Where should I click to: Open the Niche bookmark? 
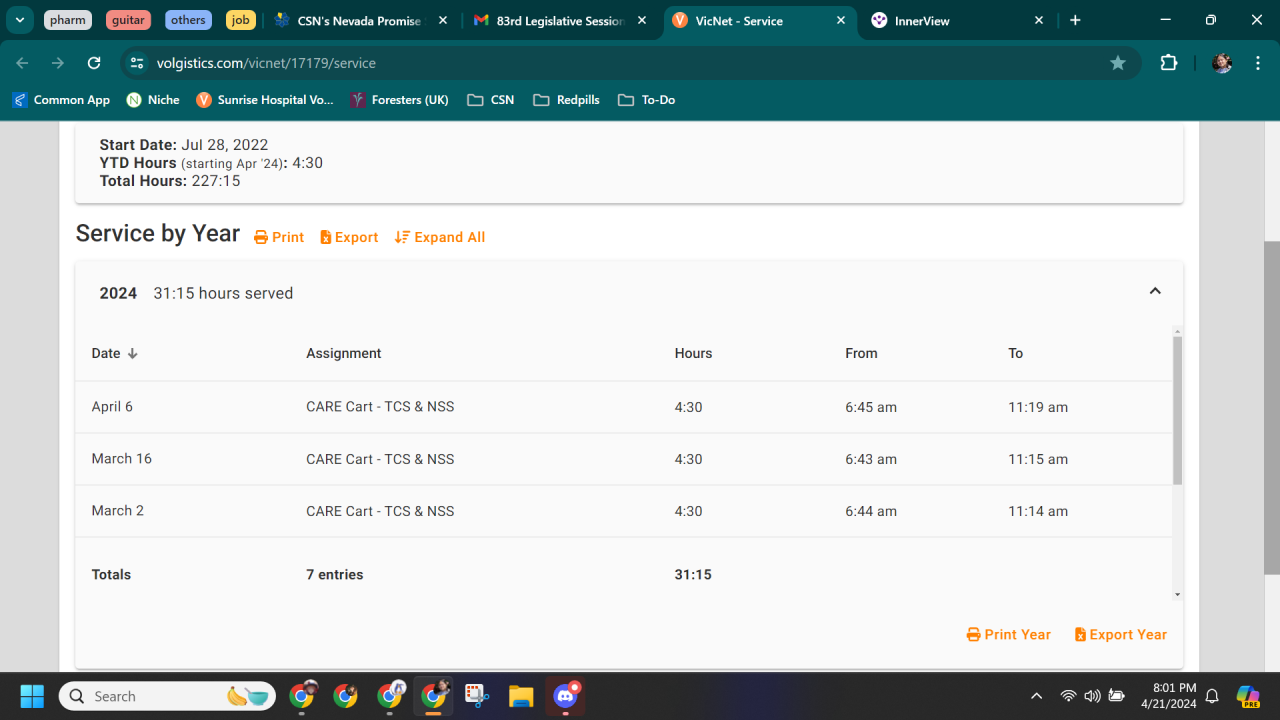(153, 100)
